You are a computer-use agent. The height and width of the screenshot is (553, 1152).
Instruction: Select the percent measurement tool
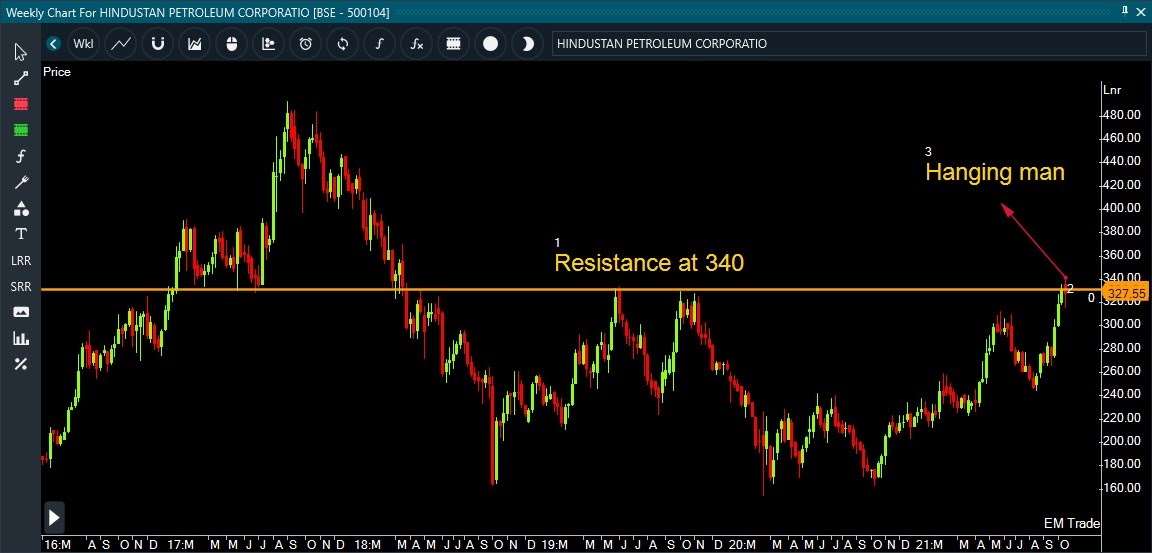pyautogui.click(x=21, y=364)
